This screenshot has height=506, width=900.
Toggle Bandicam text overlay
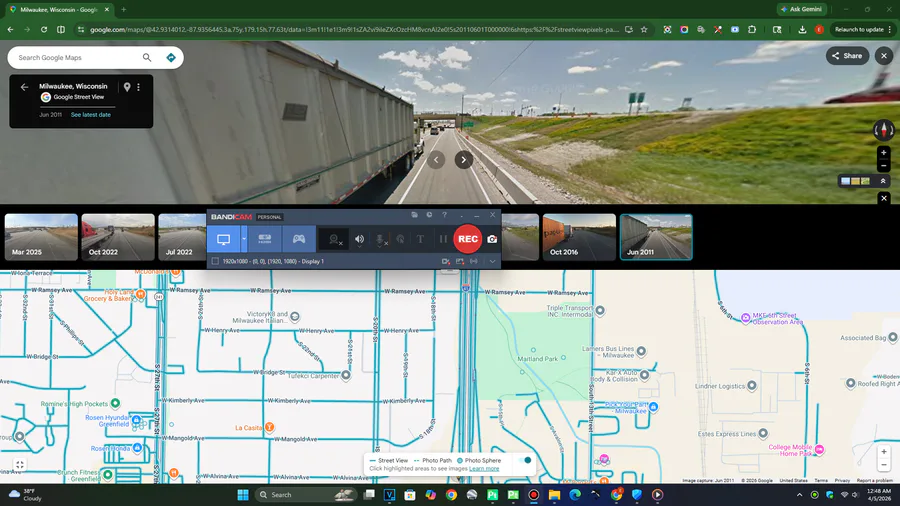click(421, 239)
